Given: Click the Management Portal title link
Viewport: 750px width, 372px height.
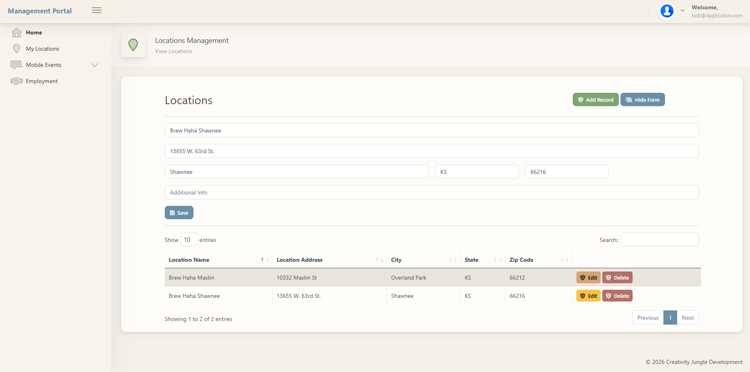Looking at the screenshot, I should point(40,11).
